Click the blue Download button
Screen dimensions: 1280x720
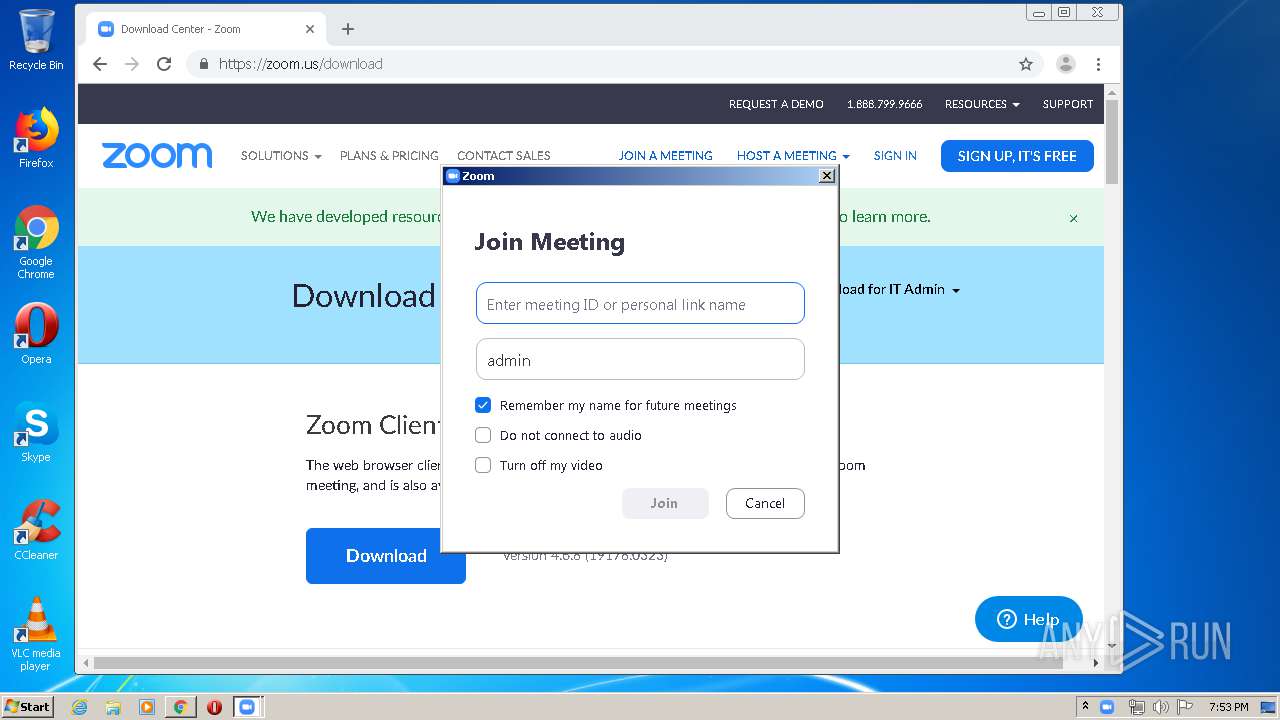(x=386, y=556)
